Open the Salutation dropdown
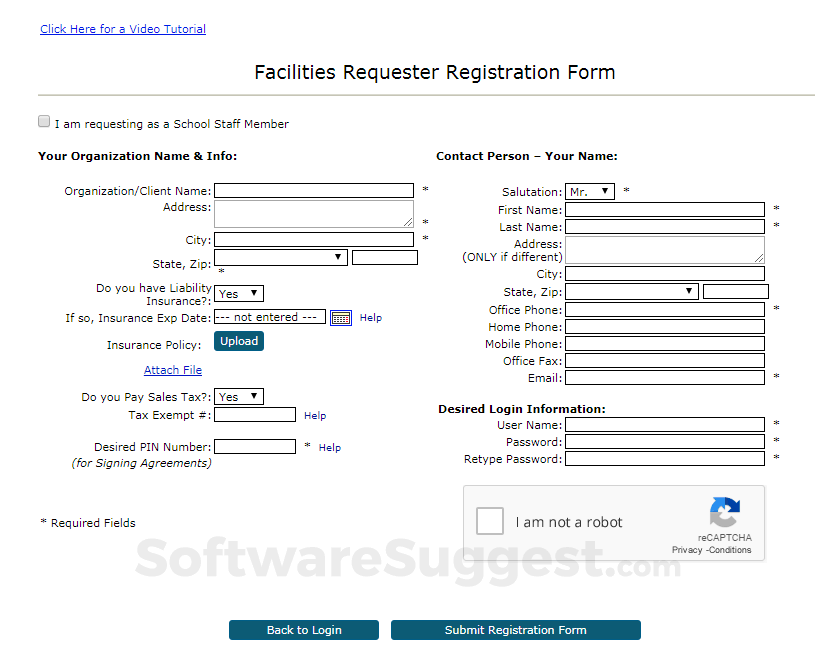 click(590, 191)
